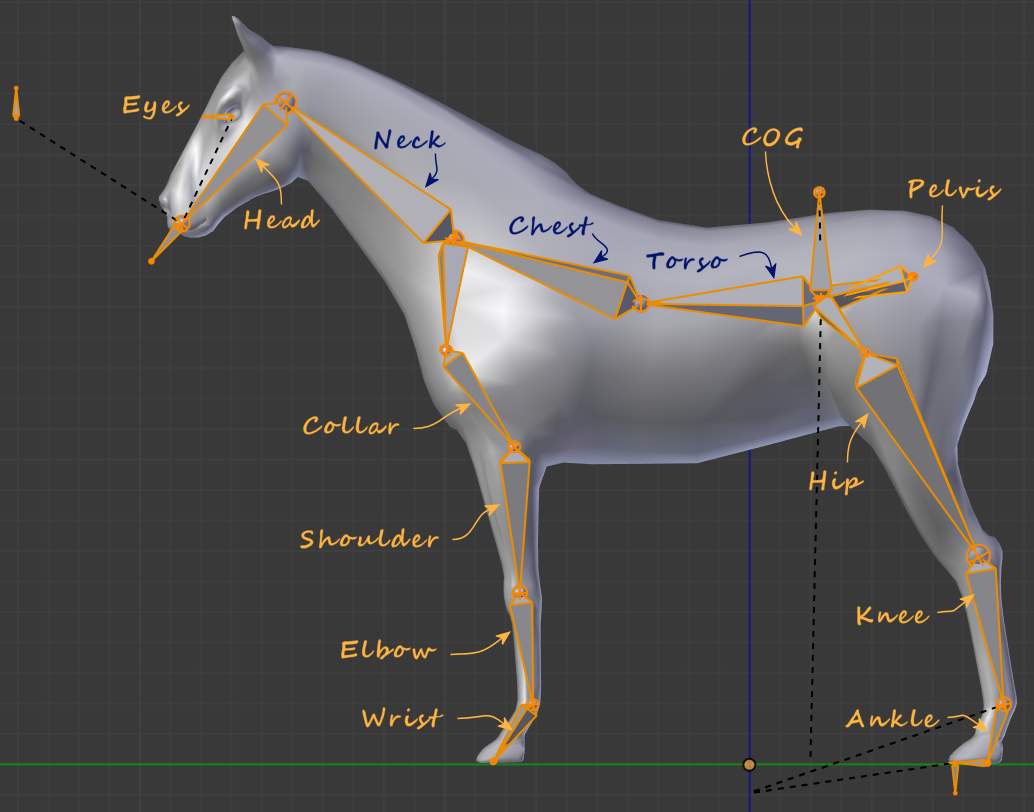The width and height of the screenshot is (1034, 812).
Task: Click the joint between chest and torso bones
Action: pyautogui.click(x=640, y=303)
